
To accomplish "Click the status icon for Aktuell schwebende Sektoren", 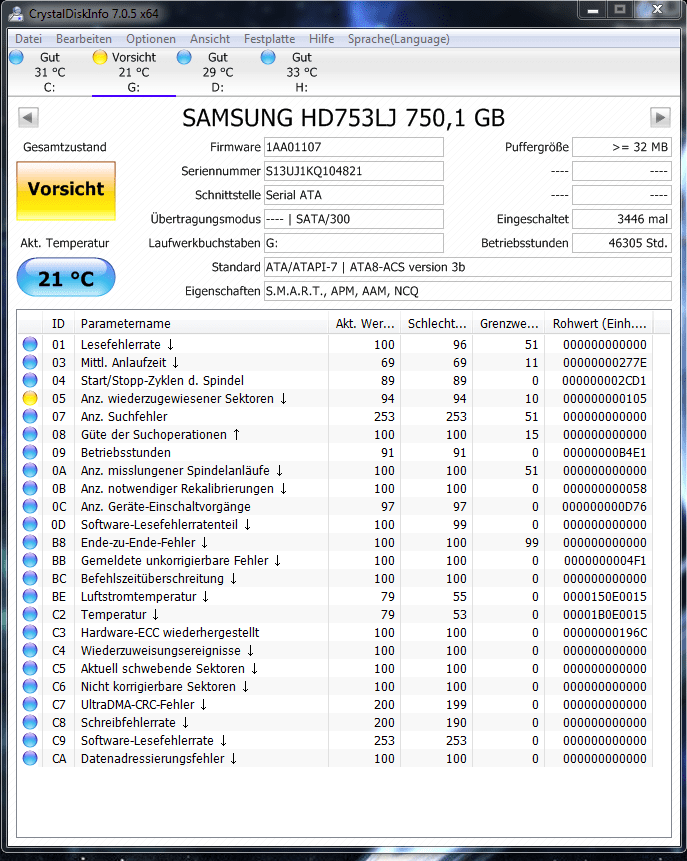I will coord(30,668).
